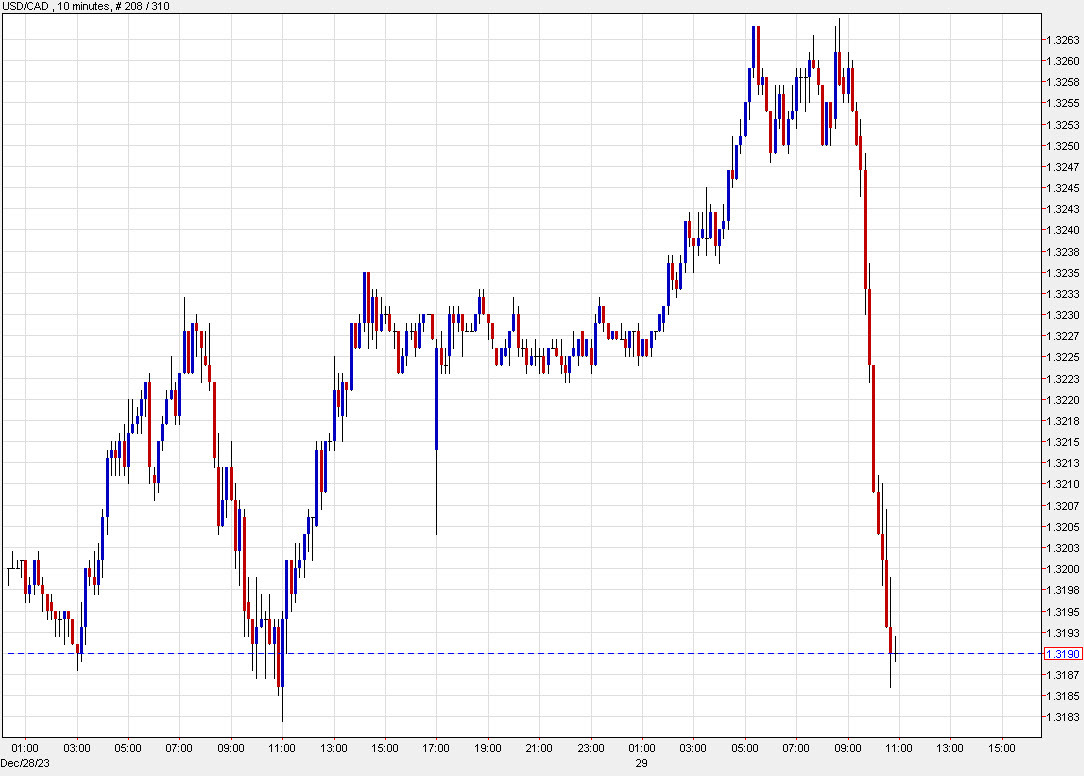Screen dimensions: 1084x776
Task: Click the 15:00 time label at far right
Action: pos(1000,746)
